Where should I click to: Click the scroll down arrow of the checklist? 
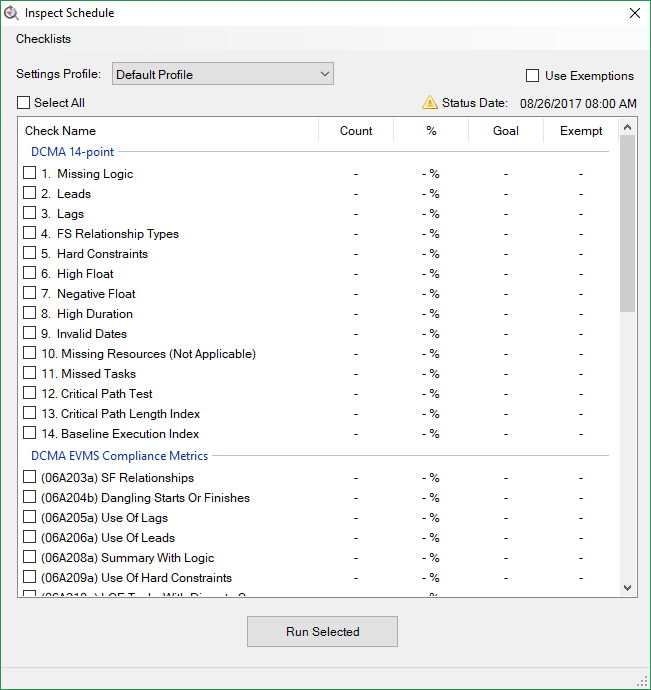tap(627, 588)
